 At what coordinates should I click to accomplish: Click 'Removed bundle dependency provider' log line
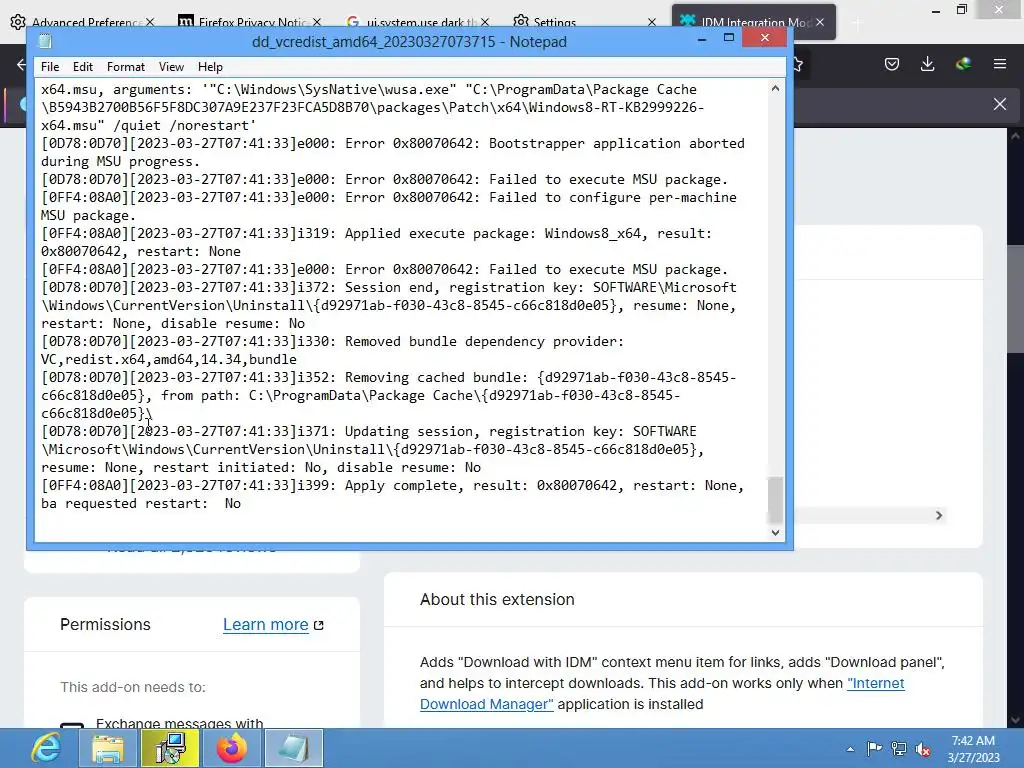pyautogui.click(x=332, y=341)
